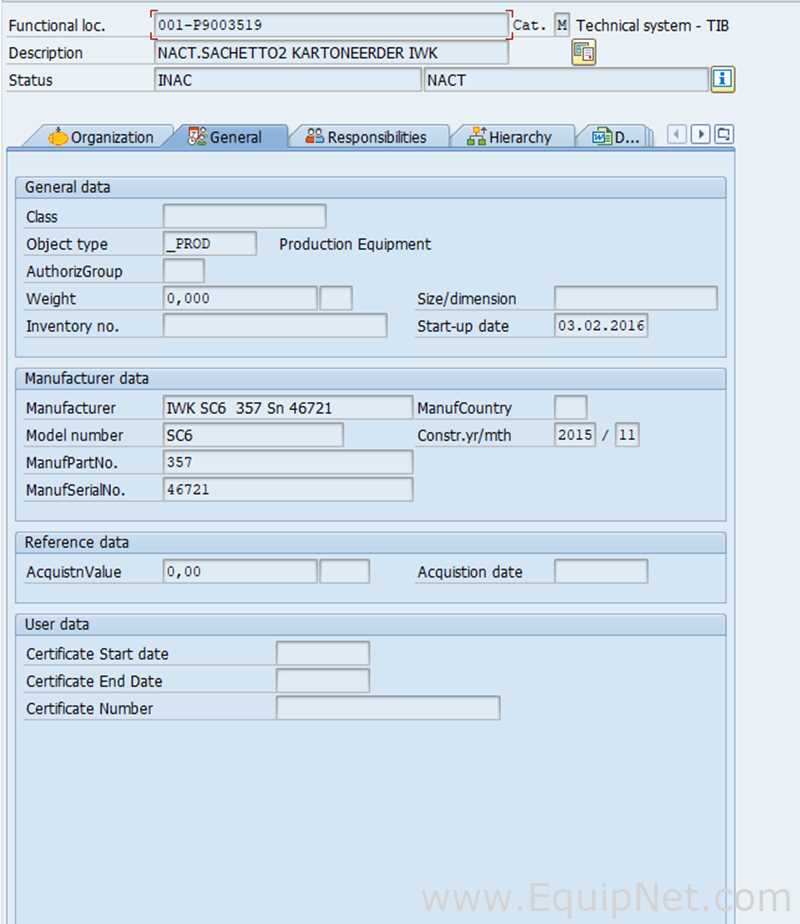Viewport: 800px width, 924px height.
Task: Focus the Inventory no. field
Action: [x=275, y=325]
